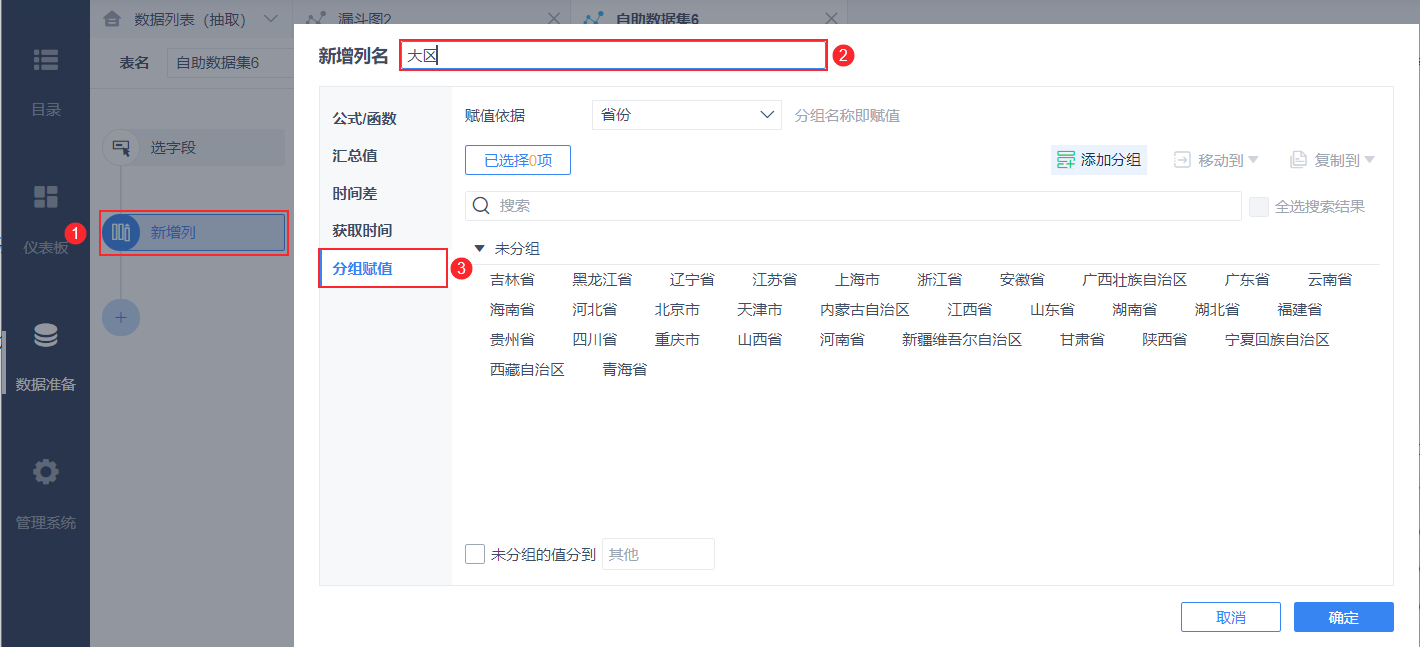Select 黑龙江省 in the ungrouped list

tap(602, 280)
